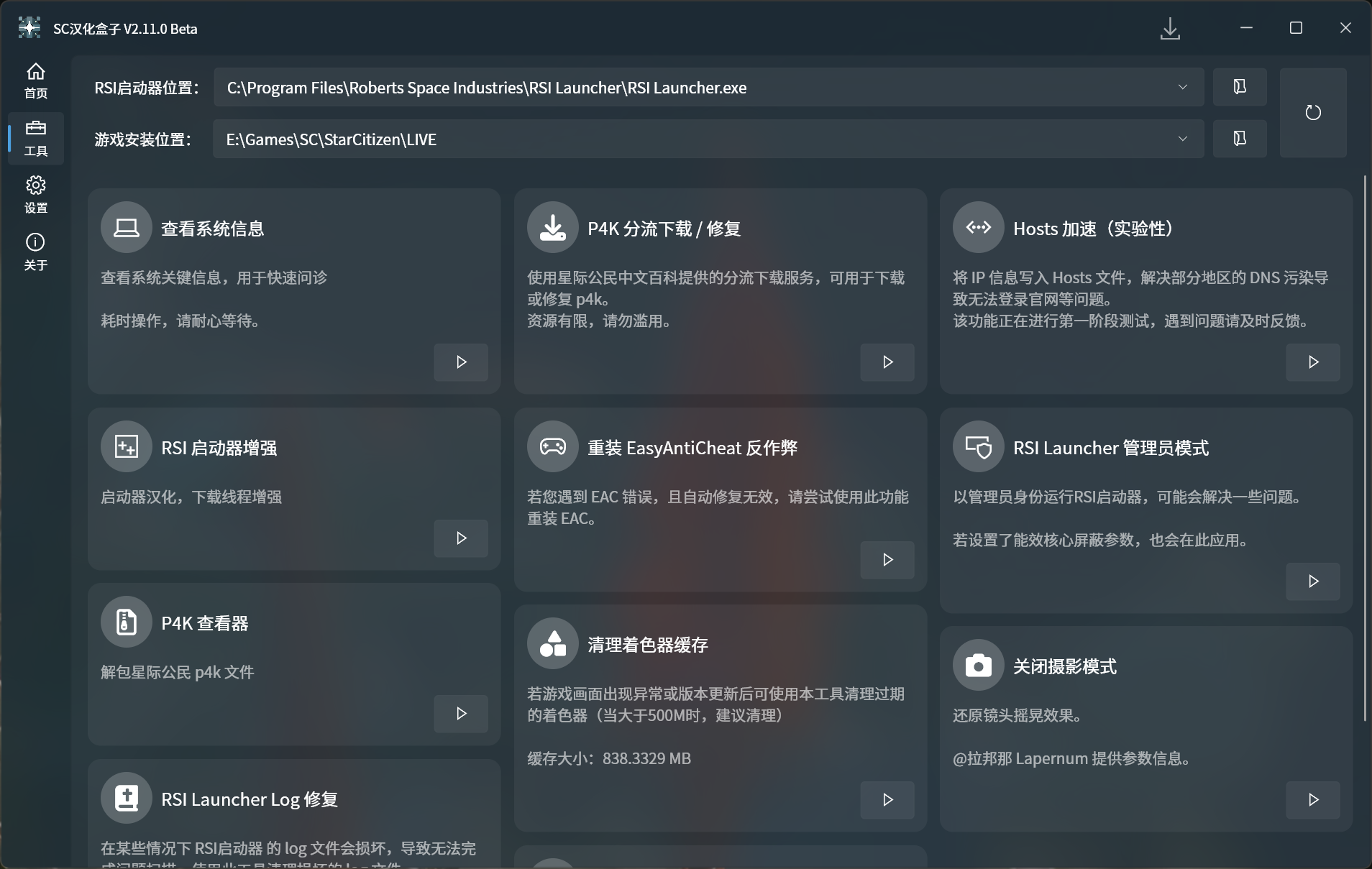Run the 查看系统信息 tool

[x=461, y=362]
